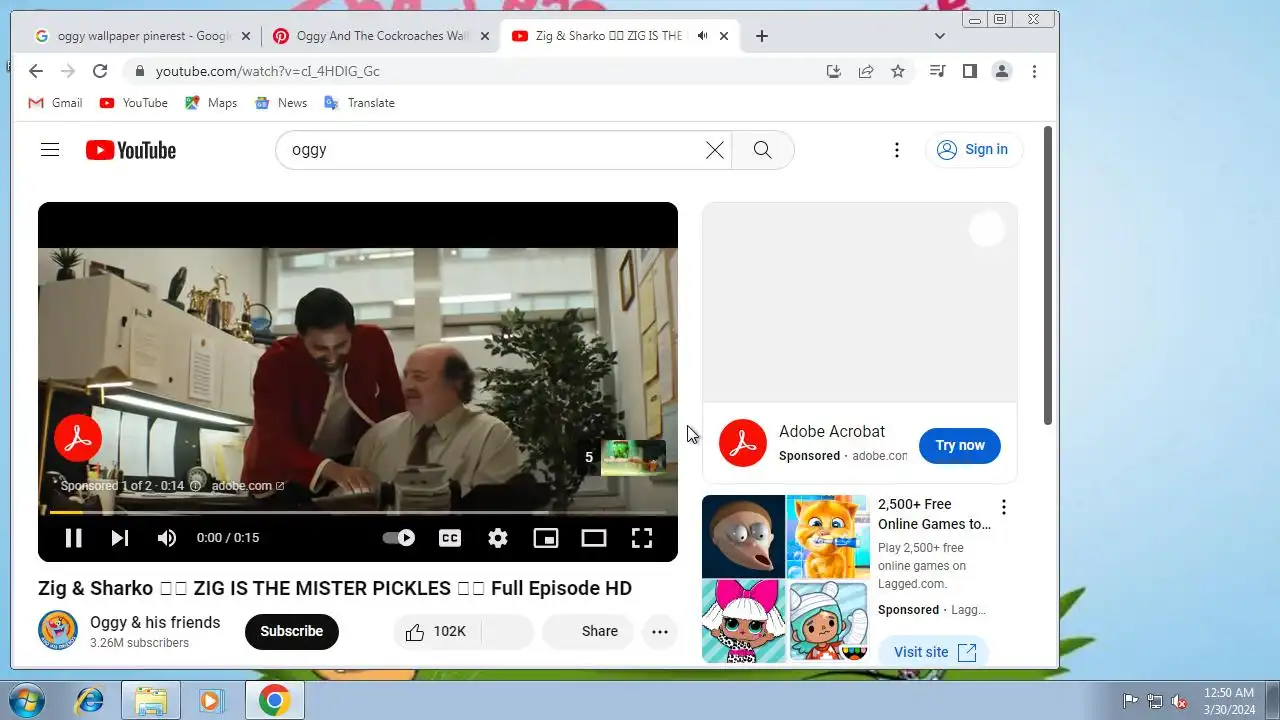
Task: Click the page vertical scrollbar
Action: click(1048, 275)
